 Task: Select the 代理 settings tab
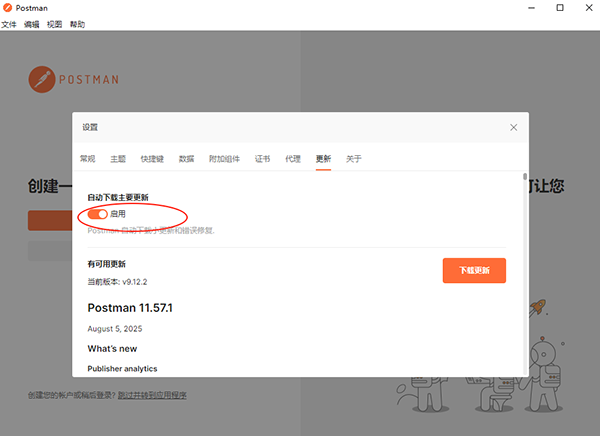[292, 159]
